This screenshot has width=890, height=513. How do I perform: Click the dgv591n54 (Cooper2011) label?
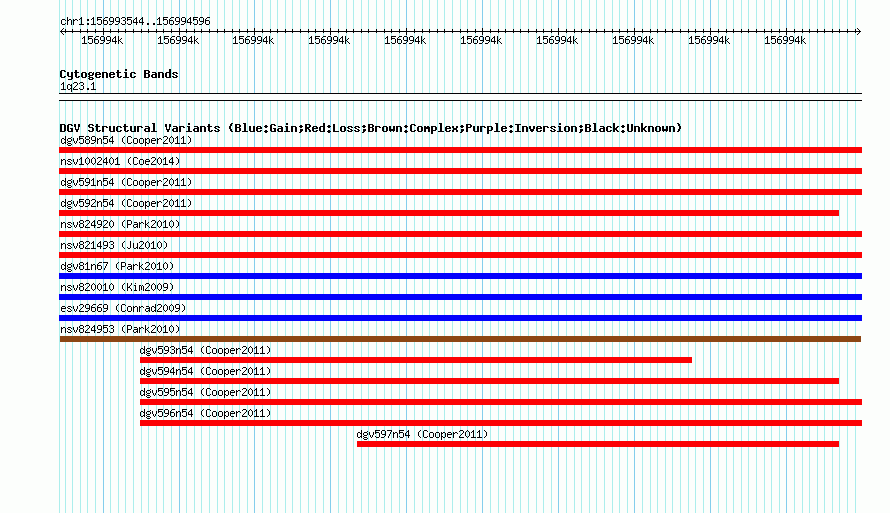pos(126,182)
